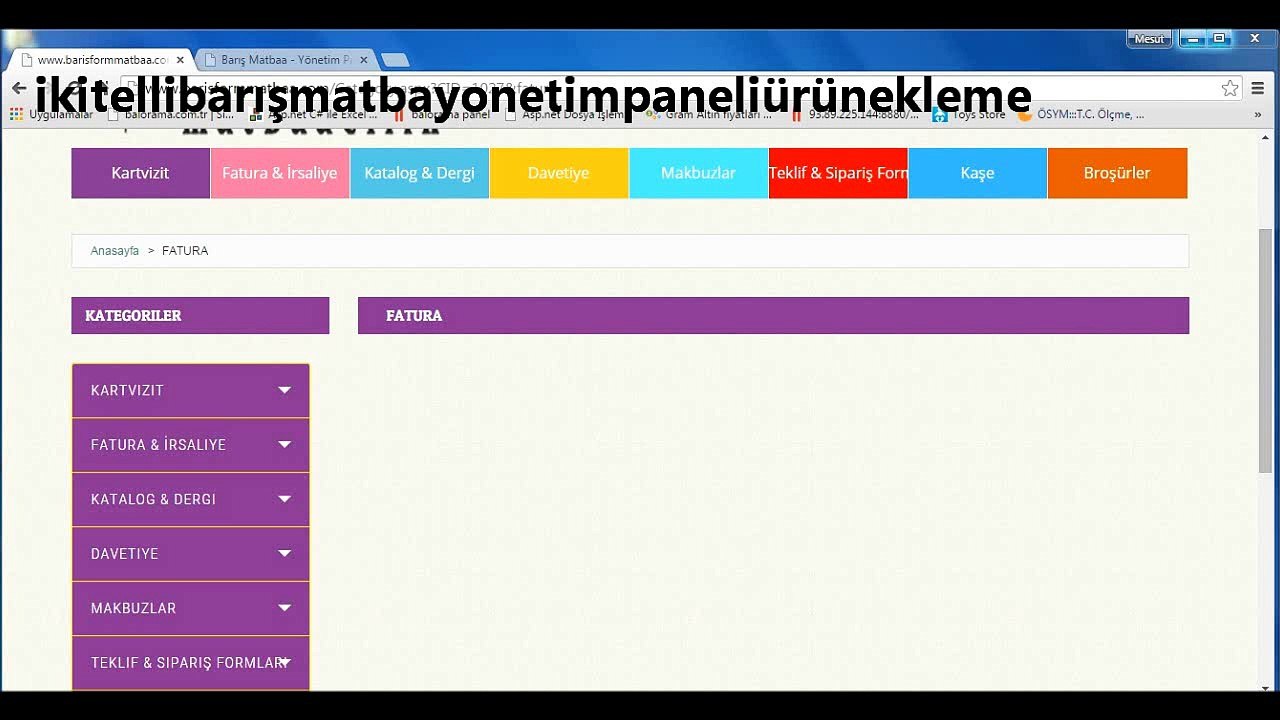Open the Teklif & Sipariş Form tab
Screen dimensions: 1280x720
tap(838, 173)
